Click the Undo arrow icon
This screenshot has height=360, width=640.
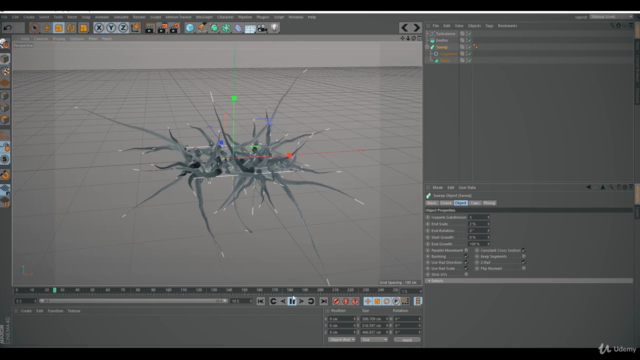[8, 28]
